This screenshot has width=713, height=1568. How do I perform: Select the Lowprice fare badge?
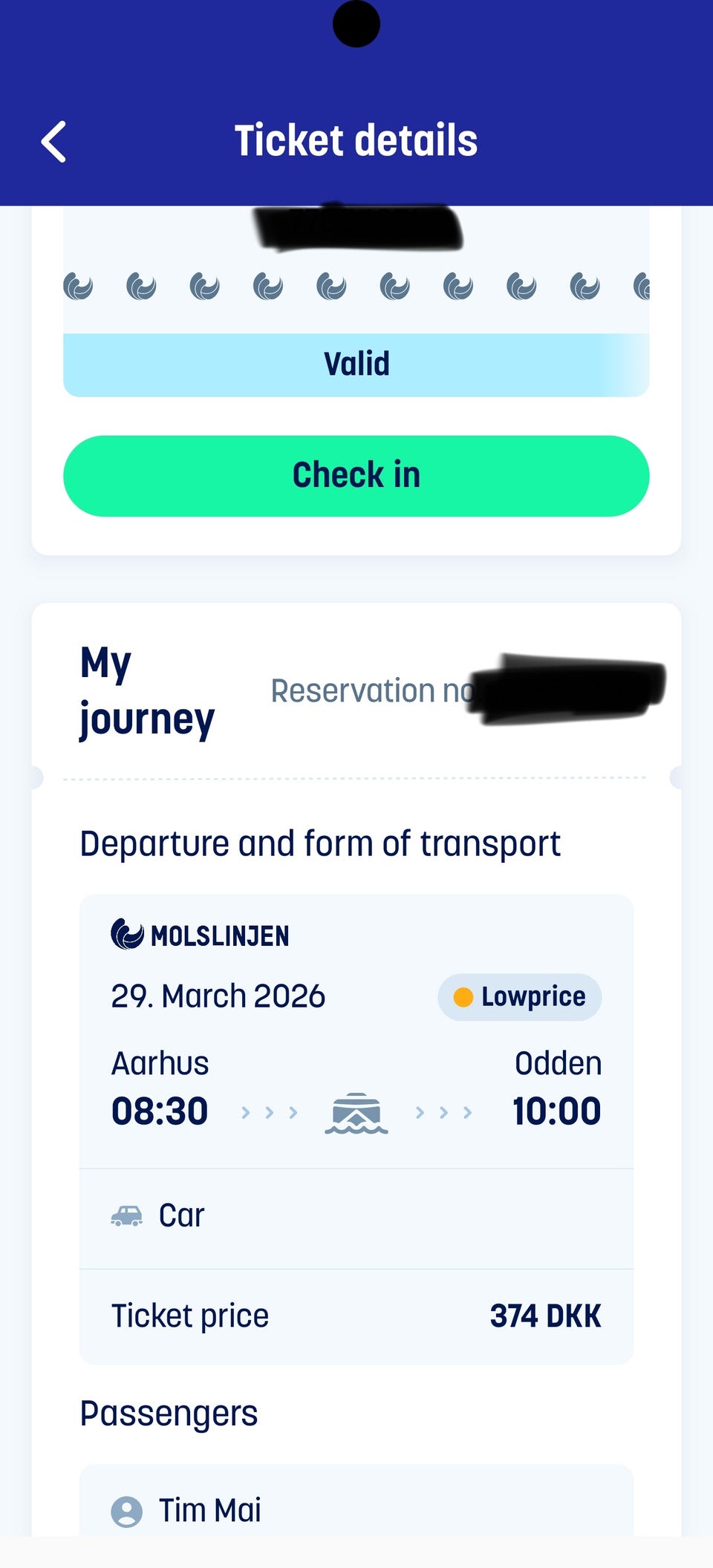(x=520, y=997)
